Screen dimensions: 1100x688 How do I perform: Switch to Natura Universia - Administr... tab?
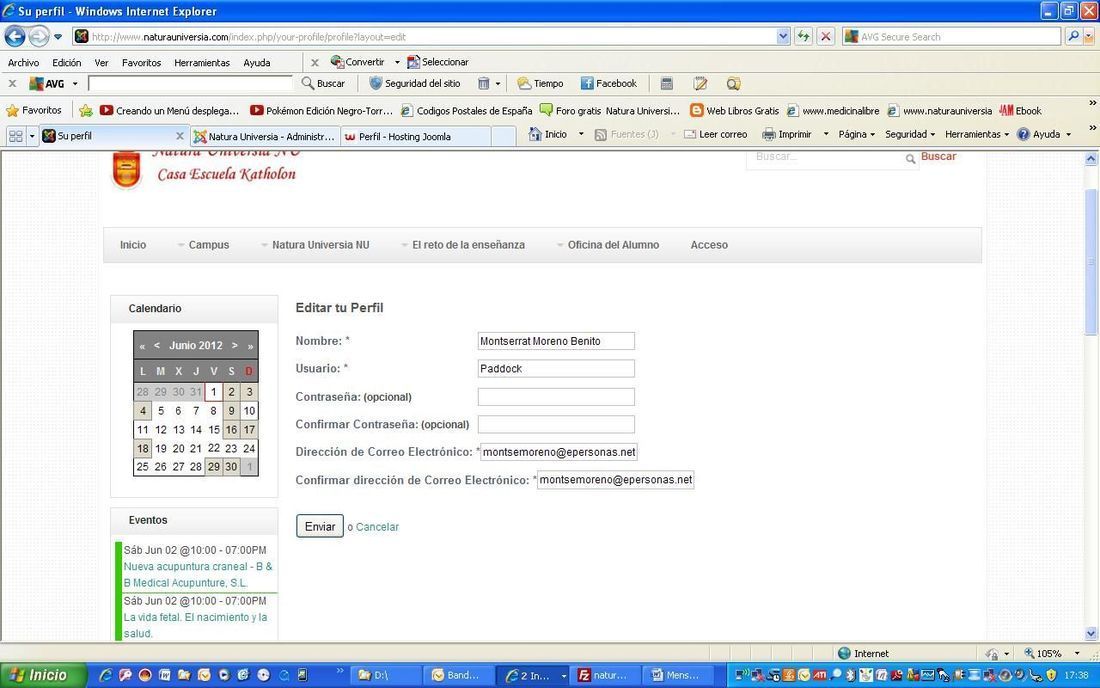[x=265, y=136]
